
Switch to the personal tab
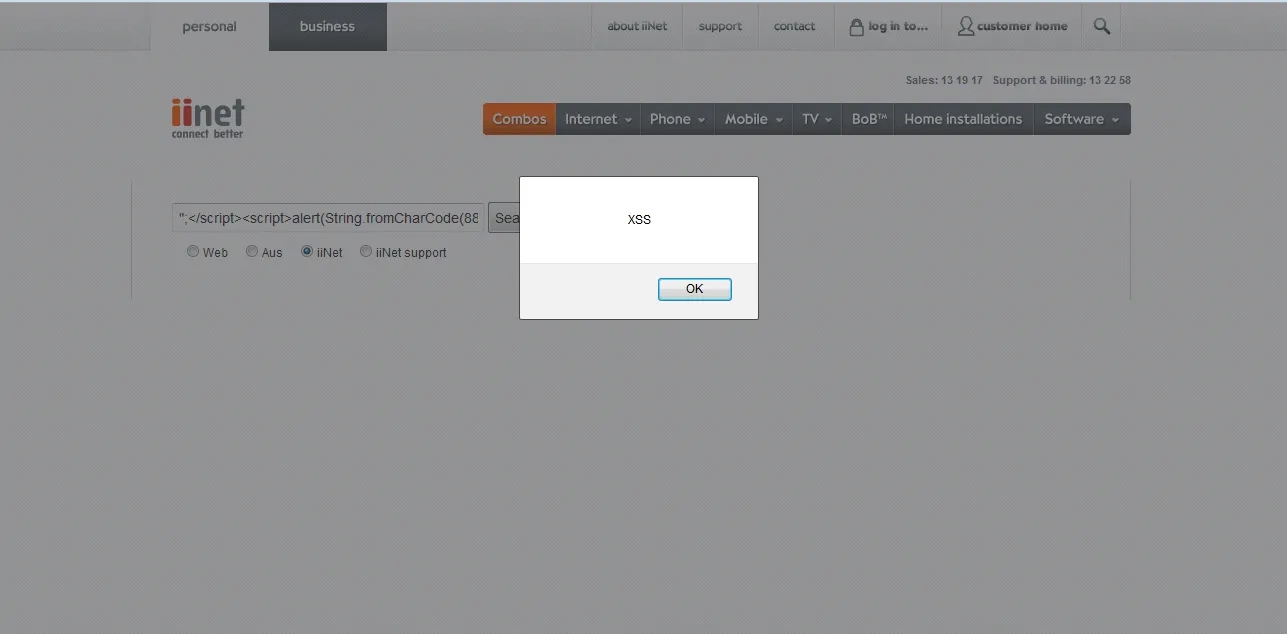209,27
